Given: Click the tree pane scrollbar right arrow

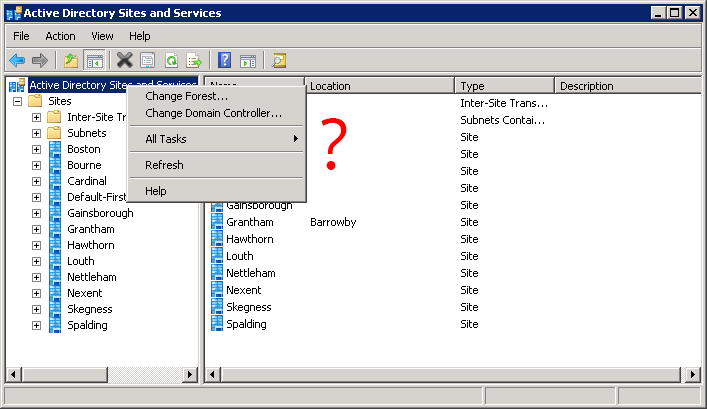Looking at the screenshot, I should click(190, 374).
